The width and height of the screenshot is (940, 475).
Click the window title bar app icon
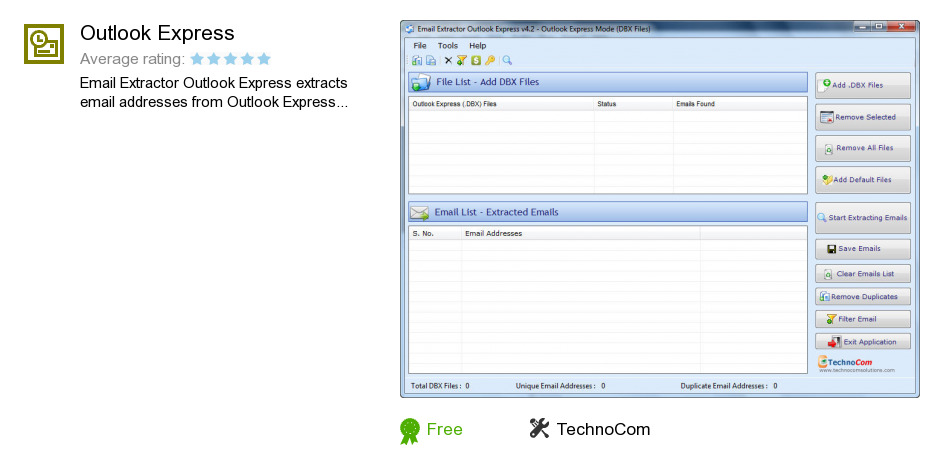click(409, 29)
